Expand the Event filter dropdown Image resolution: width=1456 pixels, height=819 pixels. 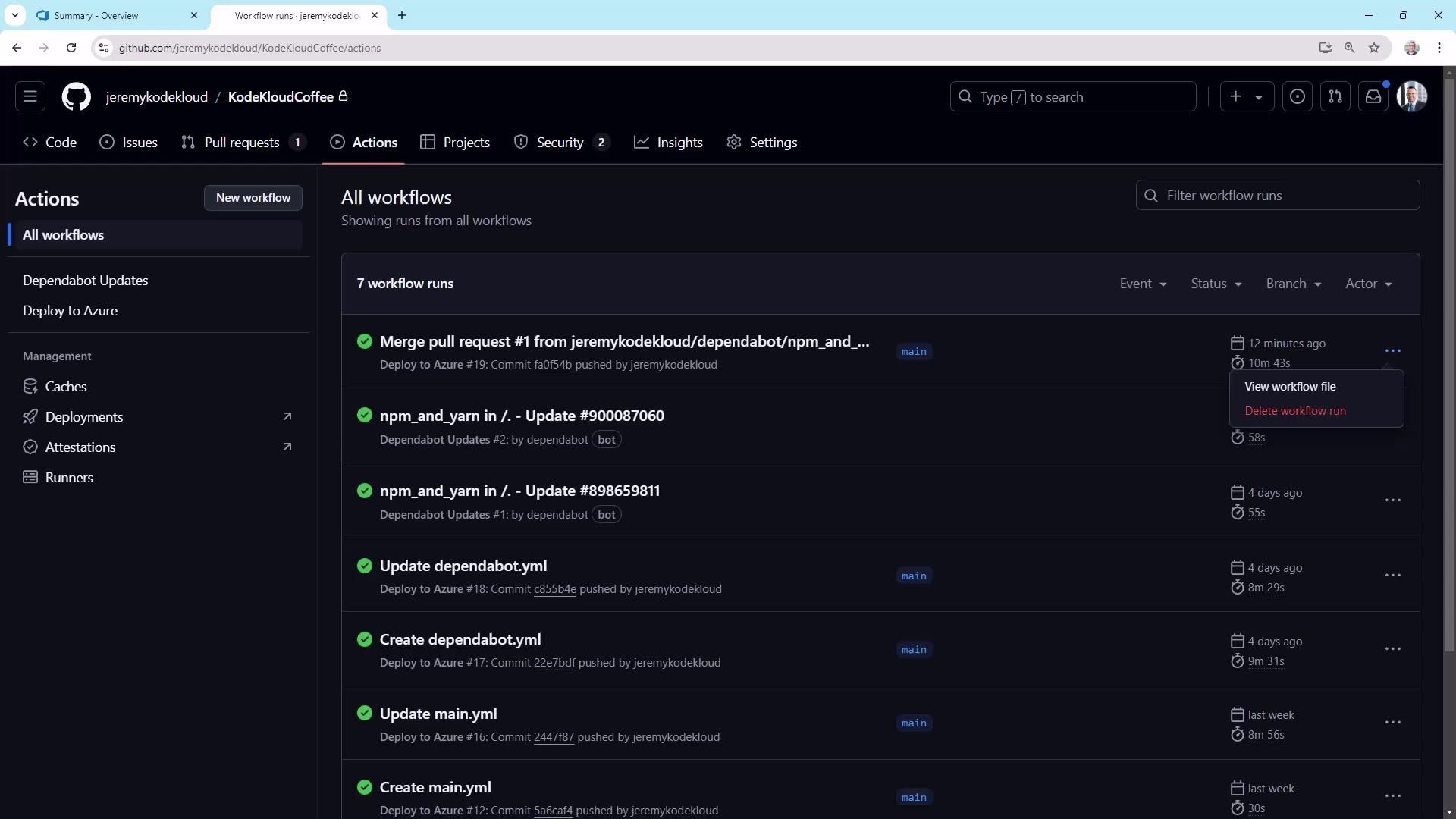pyautogui.click(x=1143, y=284)
